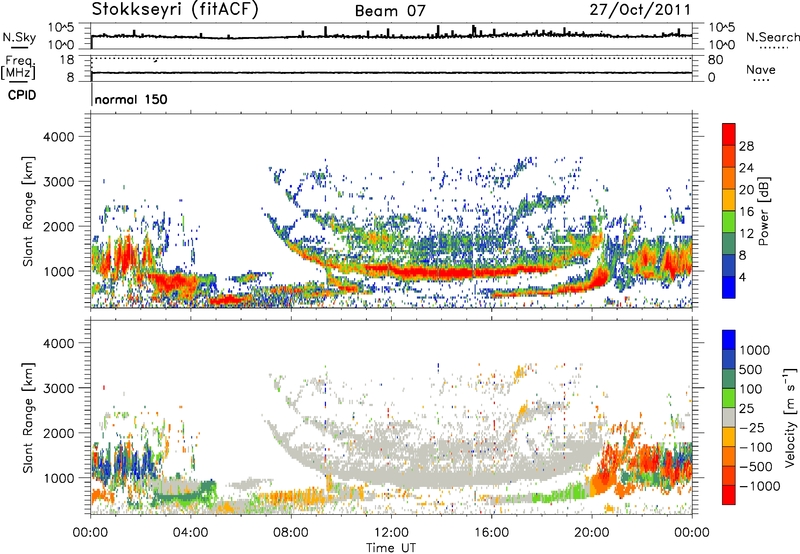Select the Beam 07 label
The width and height of the screenshot is (800, 554).
390,11
